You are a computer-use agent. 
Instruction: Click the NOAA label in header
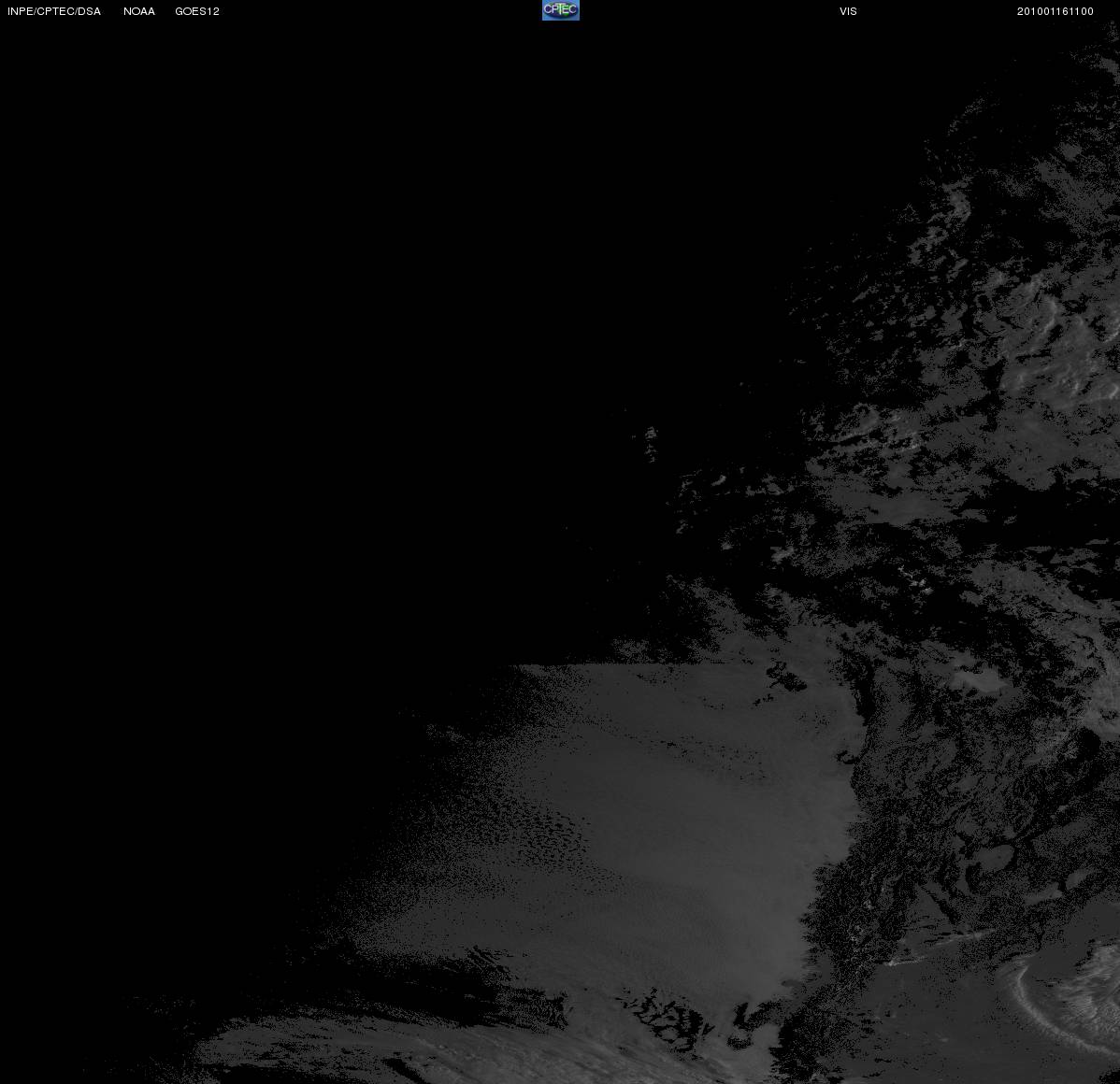[x=139, y=11]
